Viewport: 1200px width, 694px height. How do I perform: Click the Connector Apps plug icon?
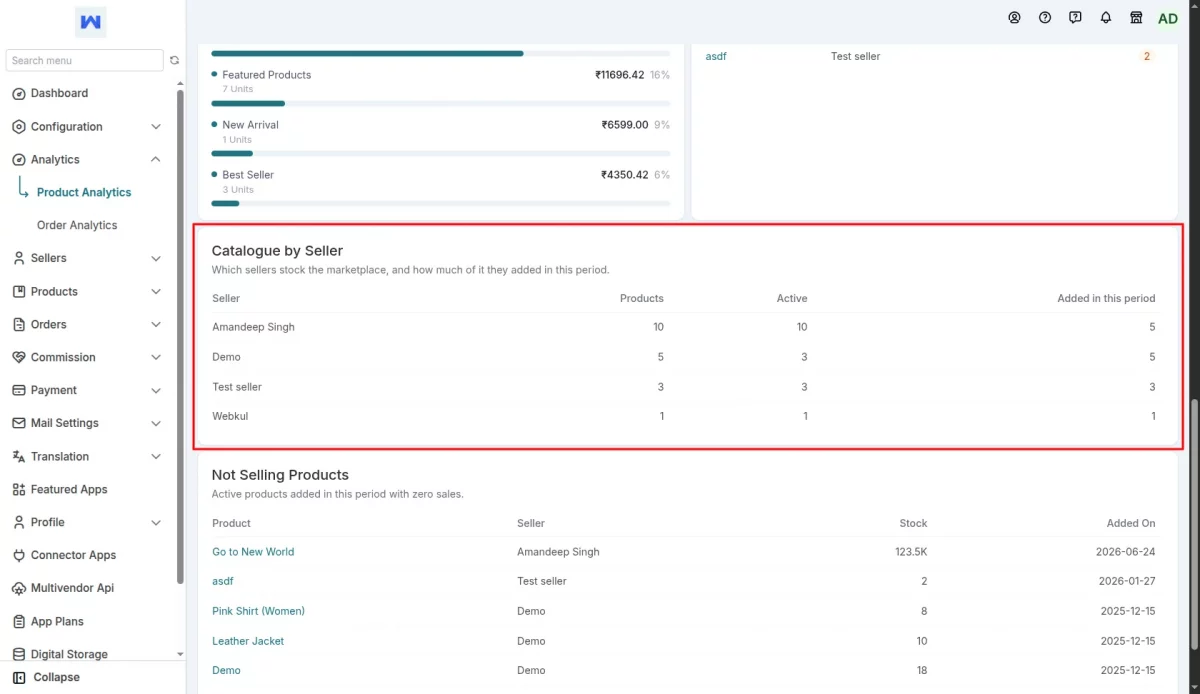19,556
